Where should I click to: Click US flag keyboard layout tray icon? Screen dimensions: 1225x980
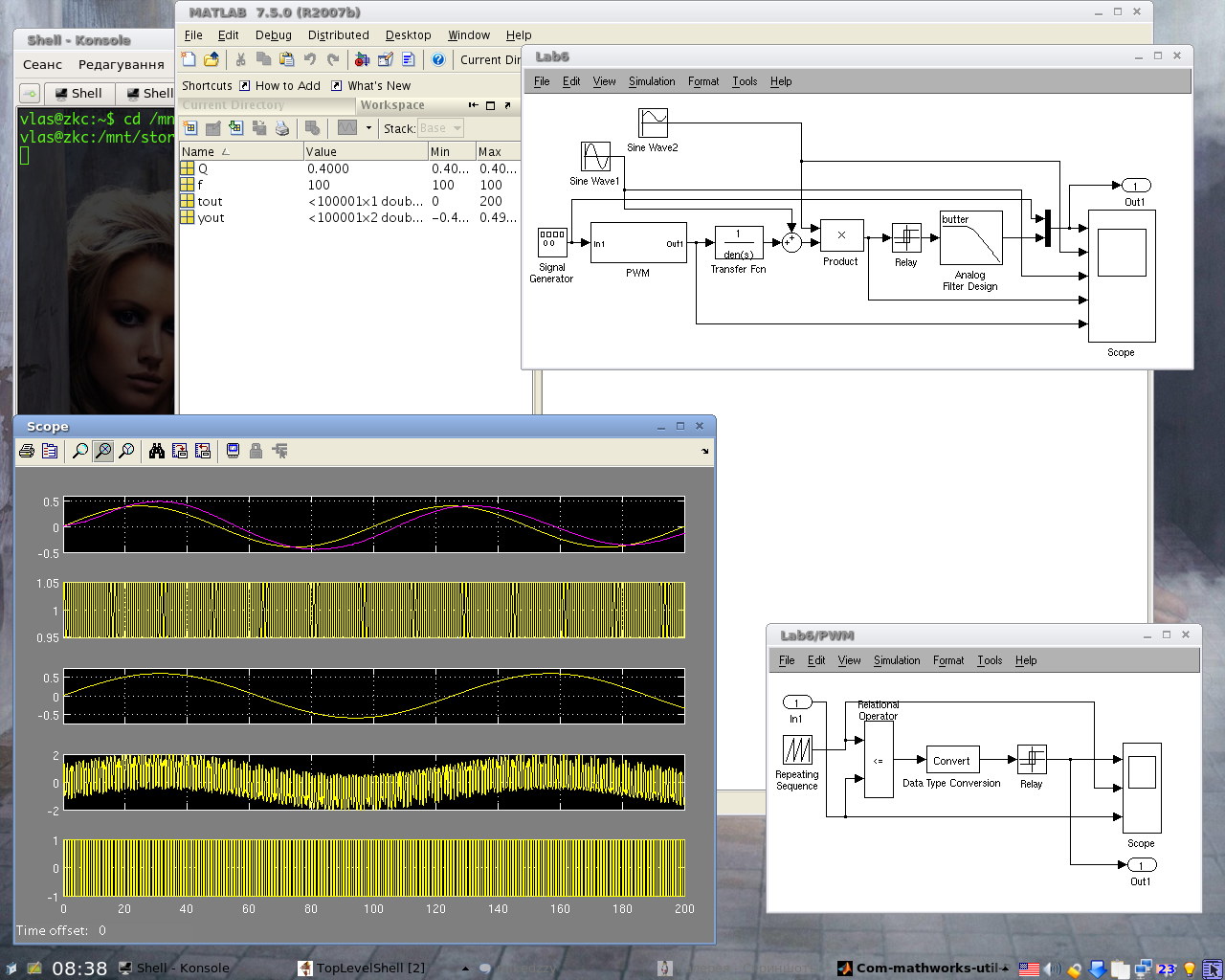[1029, 969]
